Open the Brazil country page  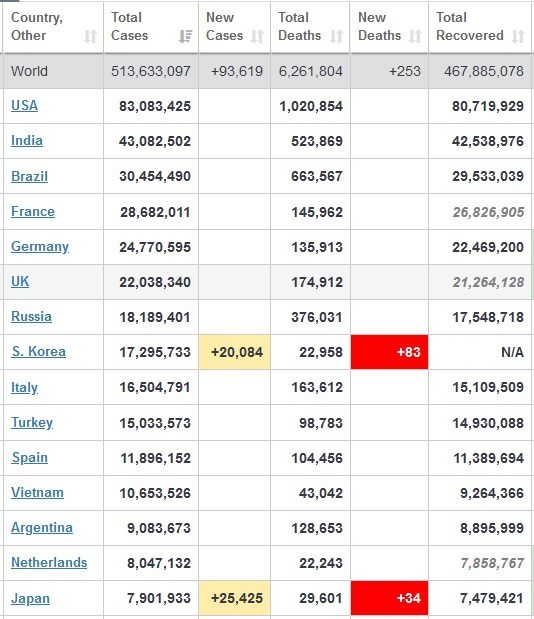pyautogui.click(x=29, y=176)
